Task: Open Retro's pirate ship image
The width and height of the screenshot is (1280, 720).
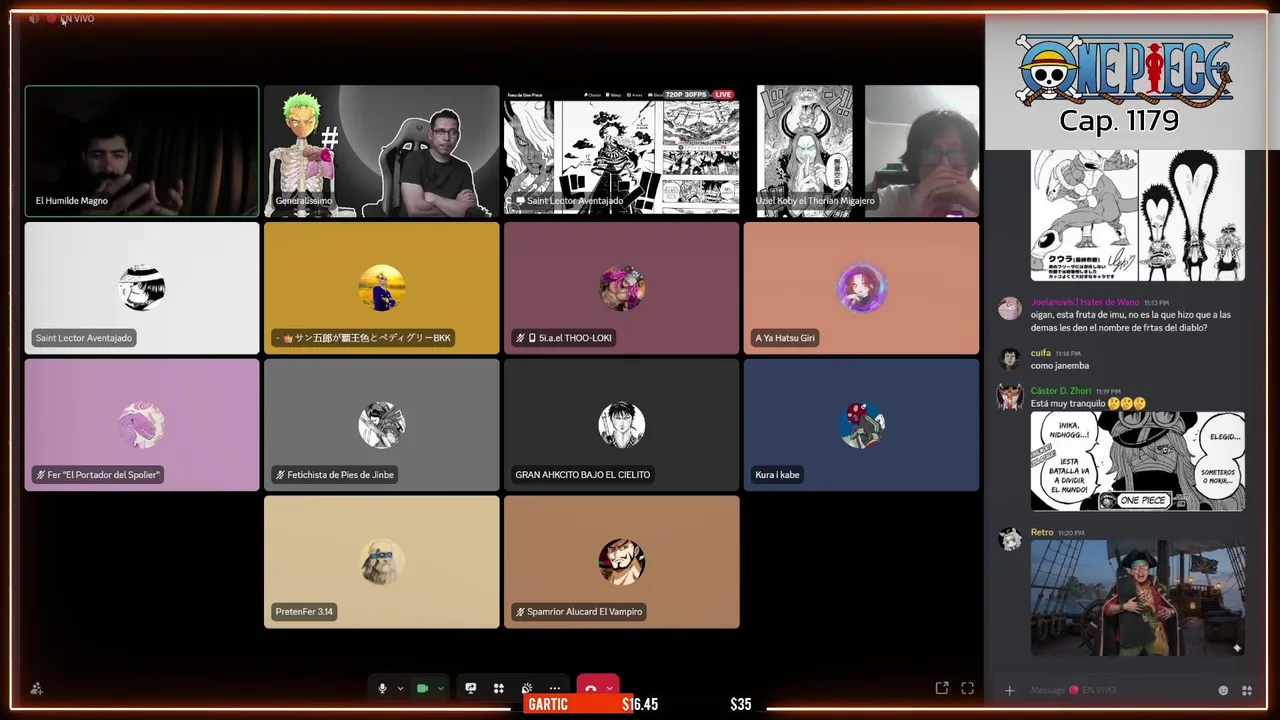Action: point(1138,598)
